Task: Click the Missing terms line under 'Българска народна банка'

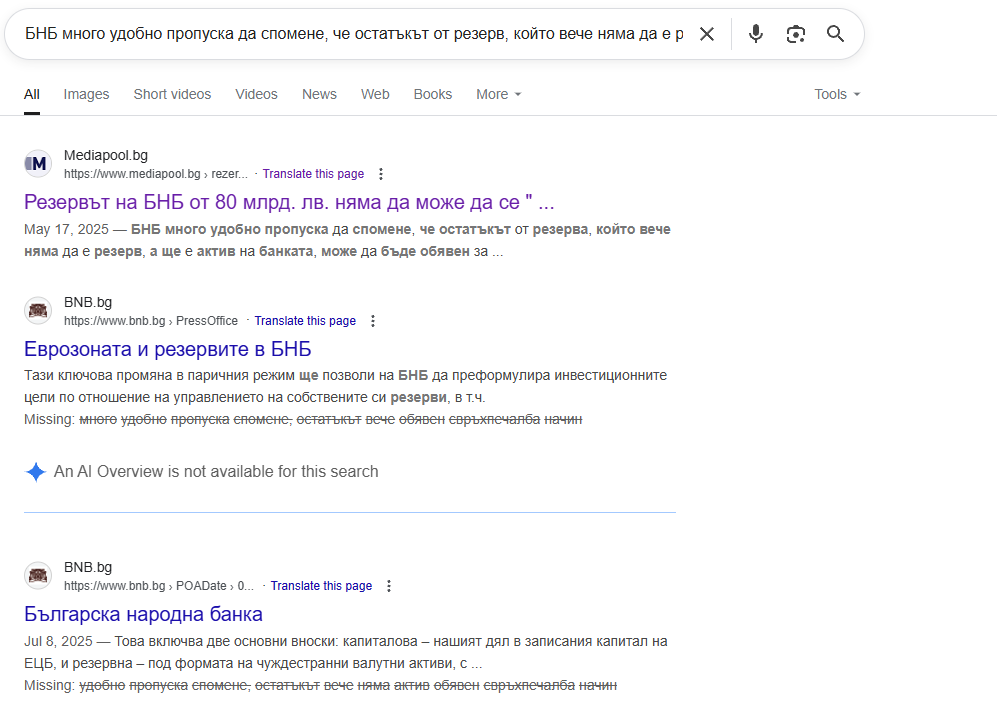Action: 320,685
